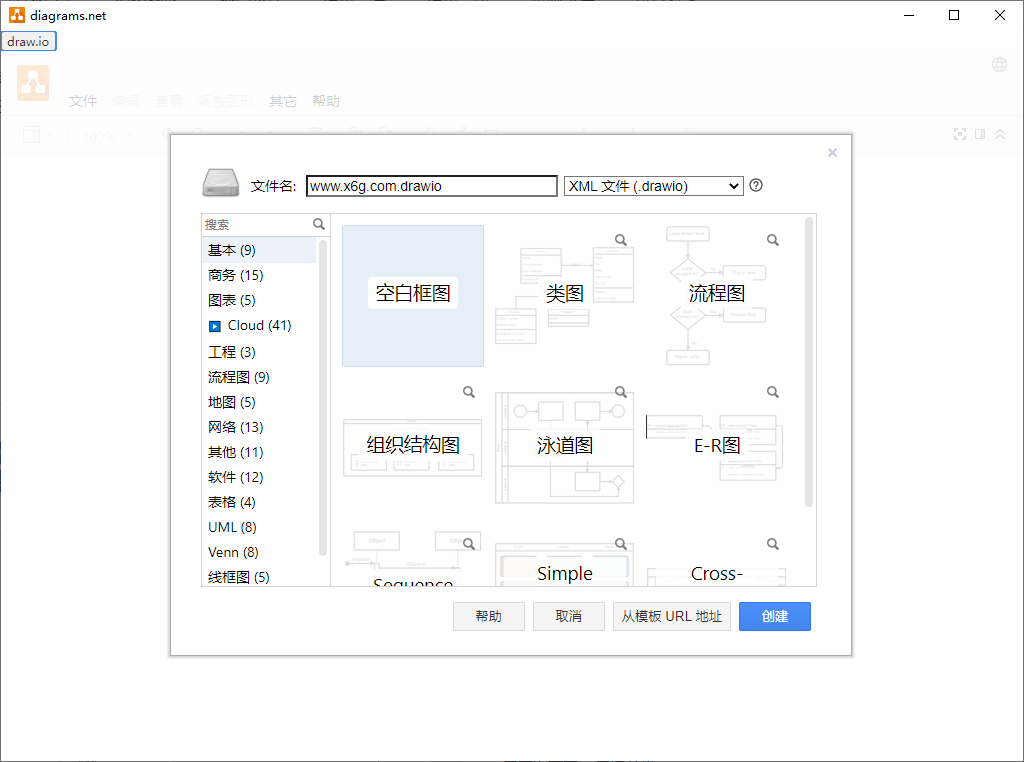Open the XML 文件 (.drawio) format dropdown
This screenshot has height=762, width=1024.
pos(653,185)
